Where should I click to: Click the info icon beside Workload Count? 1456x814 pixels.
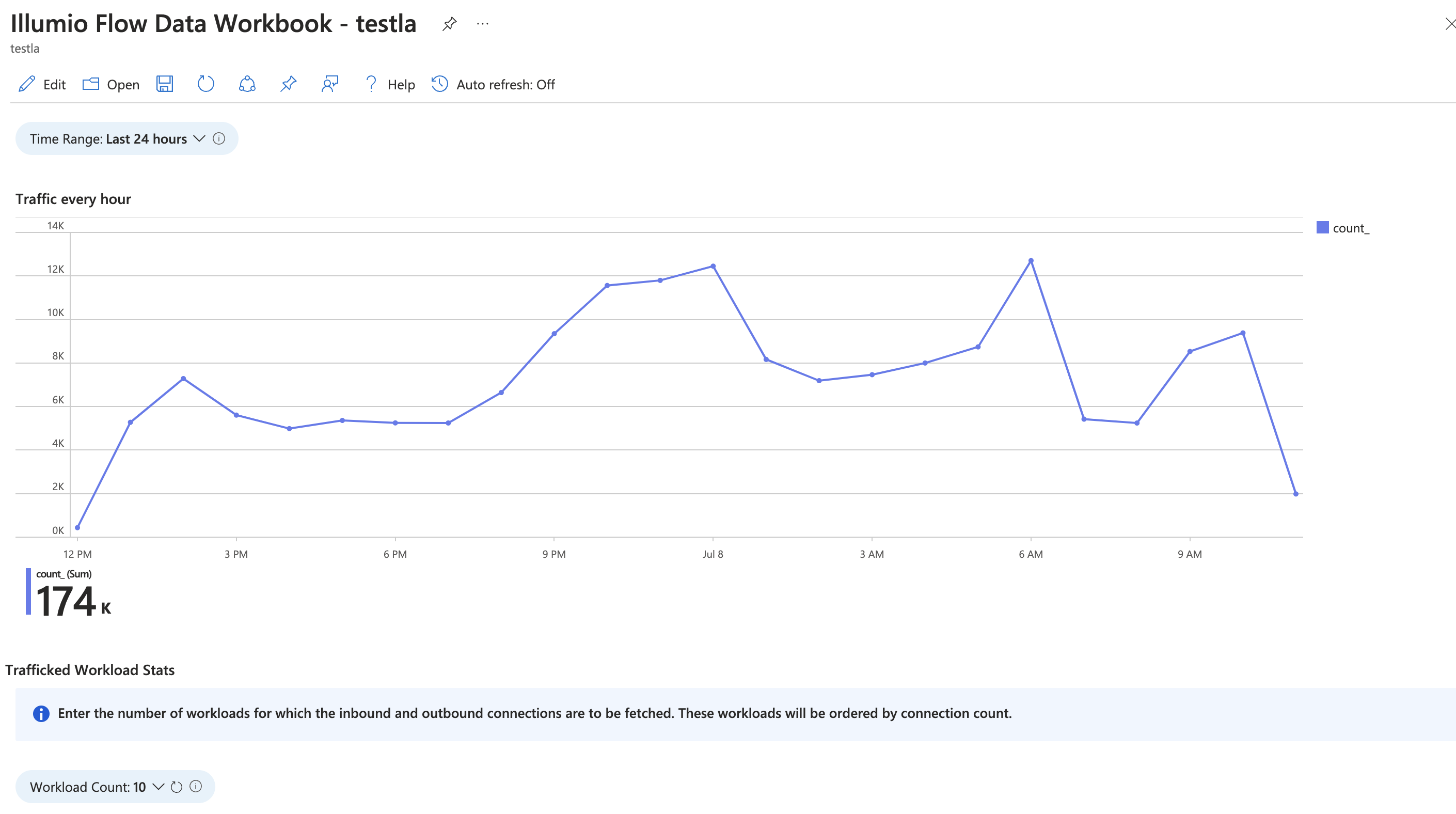click(x=196, y=786)
